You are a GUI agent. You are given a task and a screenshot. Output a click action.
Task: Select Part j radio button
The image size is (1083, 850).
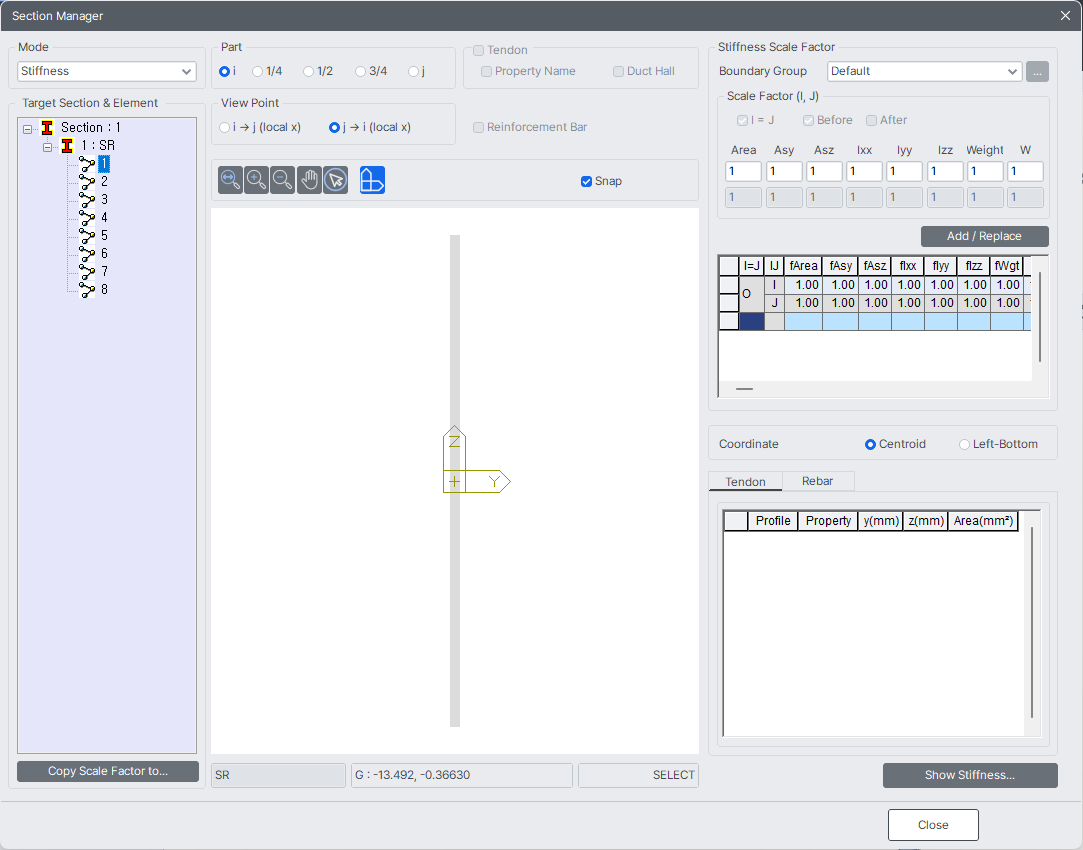[413, 71]
